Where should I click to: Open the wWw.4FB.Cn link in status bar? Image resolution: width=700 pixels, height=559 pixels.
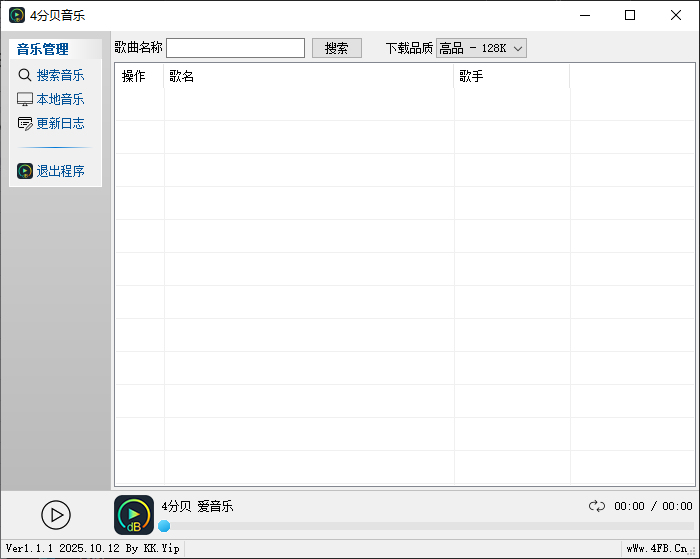coord(657,549)
